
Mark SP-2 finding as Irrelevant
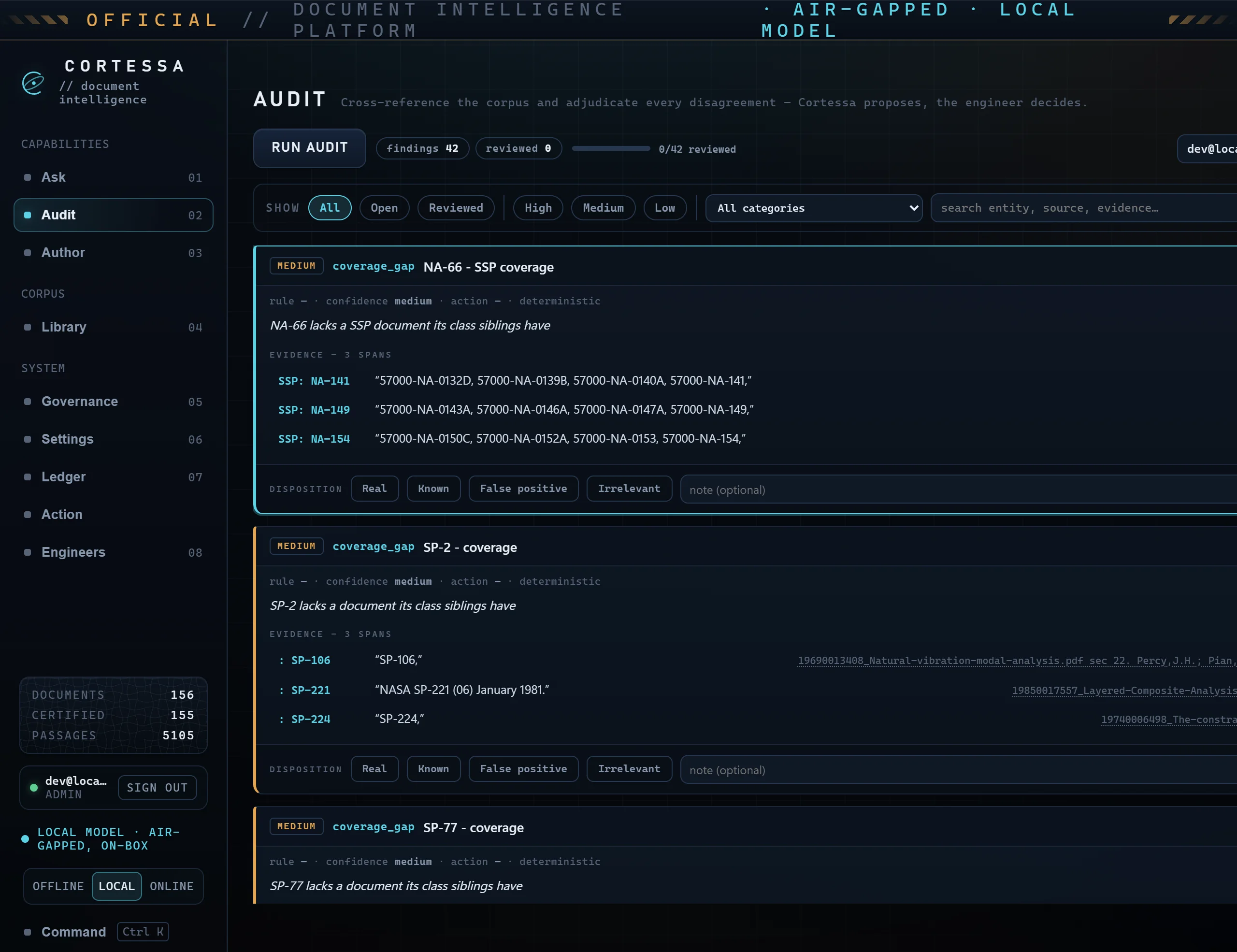click(629, 768)
